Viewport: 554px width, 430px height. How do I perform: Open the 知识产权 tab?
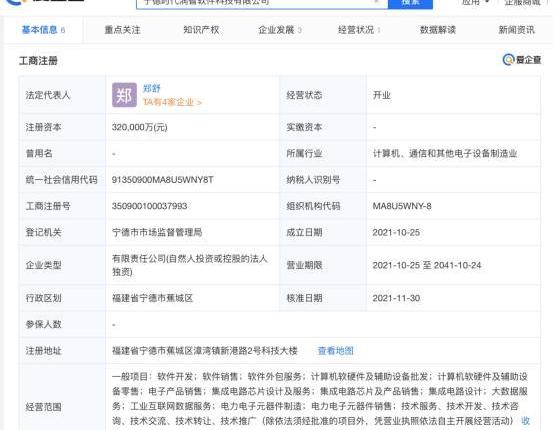201,30
